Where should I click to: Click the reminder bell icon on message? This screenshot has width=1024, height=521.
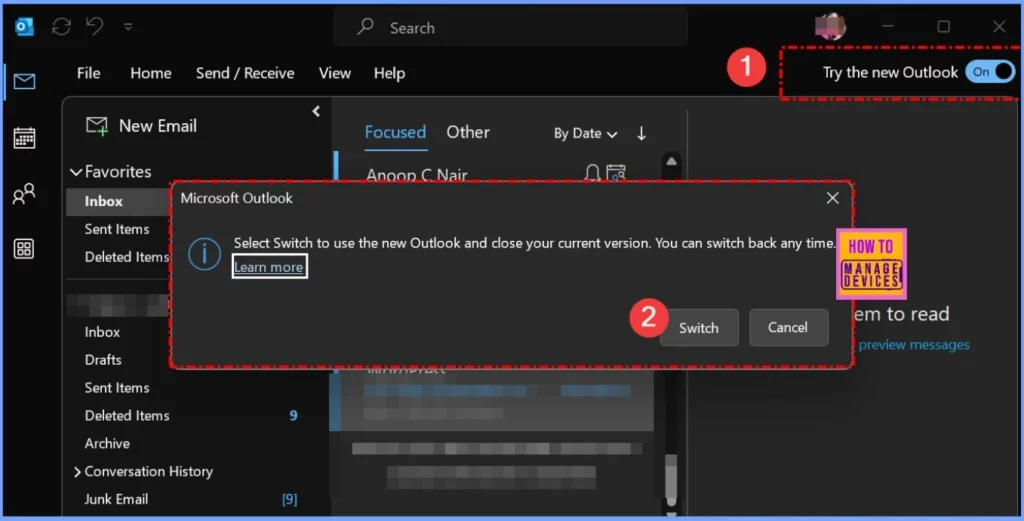[x=592, y=172]
